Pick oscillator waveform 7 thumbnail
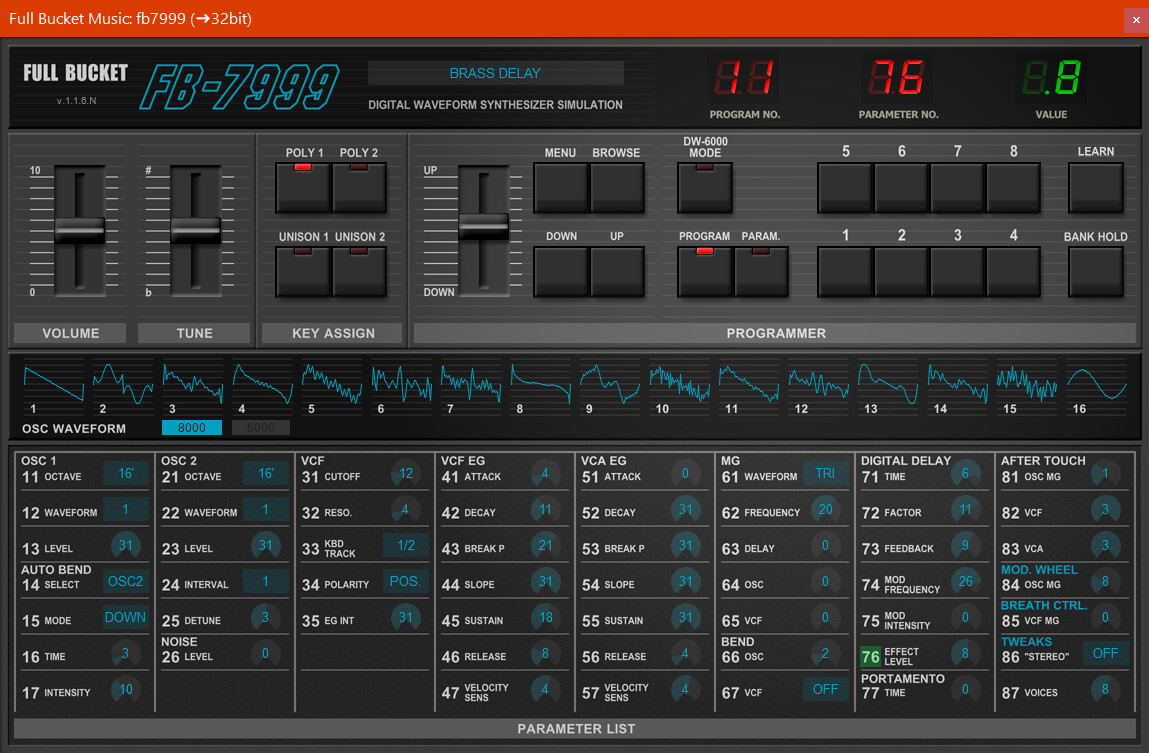1149x753 pixels. tap(471, 385)
